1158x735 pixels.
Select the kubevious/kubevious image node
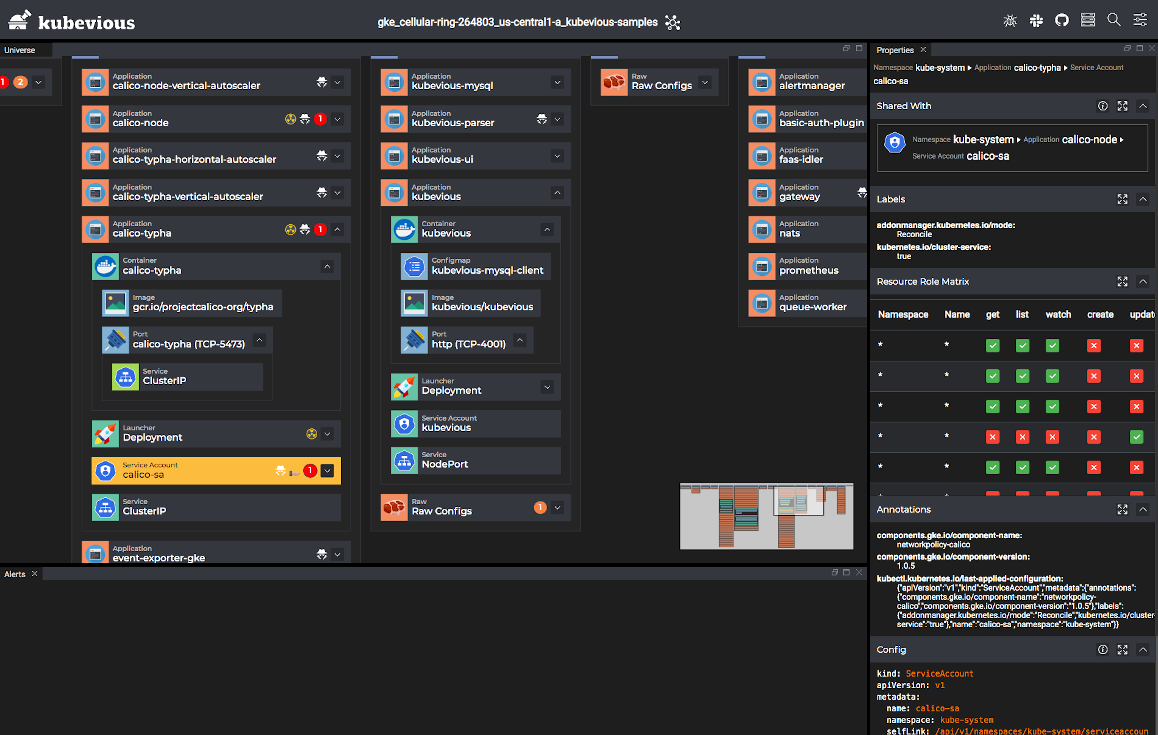point(470,303)
